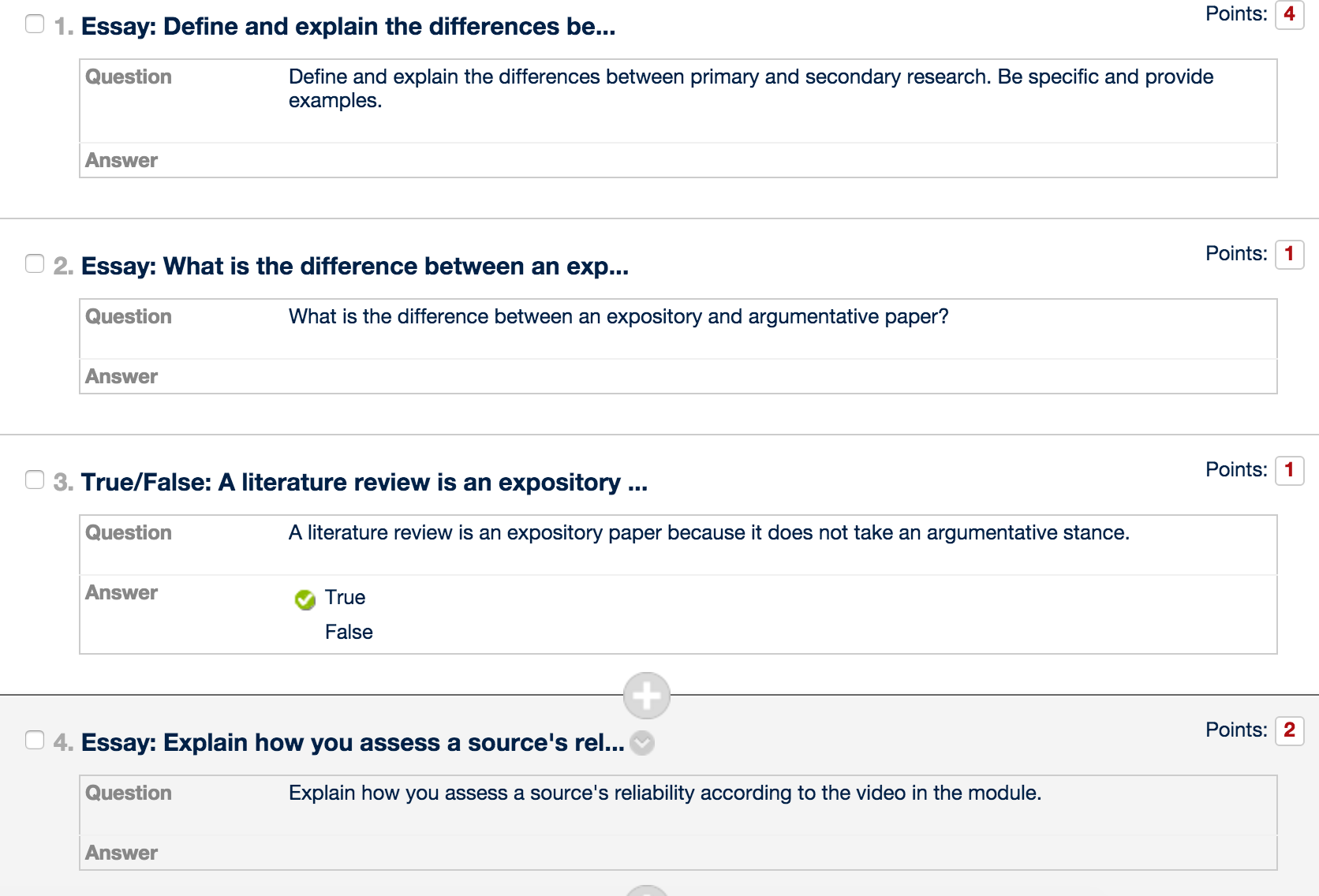The image size is (1319, 896).
Task: Open essay title about assessing source's reliability
Action: 353,743
